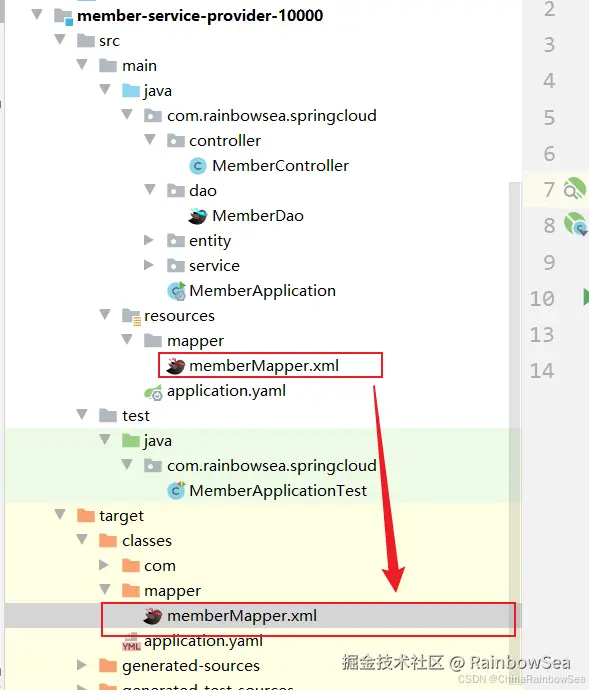This screenshot has width=589, height=690.
Task: Collapse the blue java source folder under main
Action: tap(105, 89)
